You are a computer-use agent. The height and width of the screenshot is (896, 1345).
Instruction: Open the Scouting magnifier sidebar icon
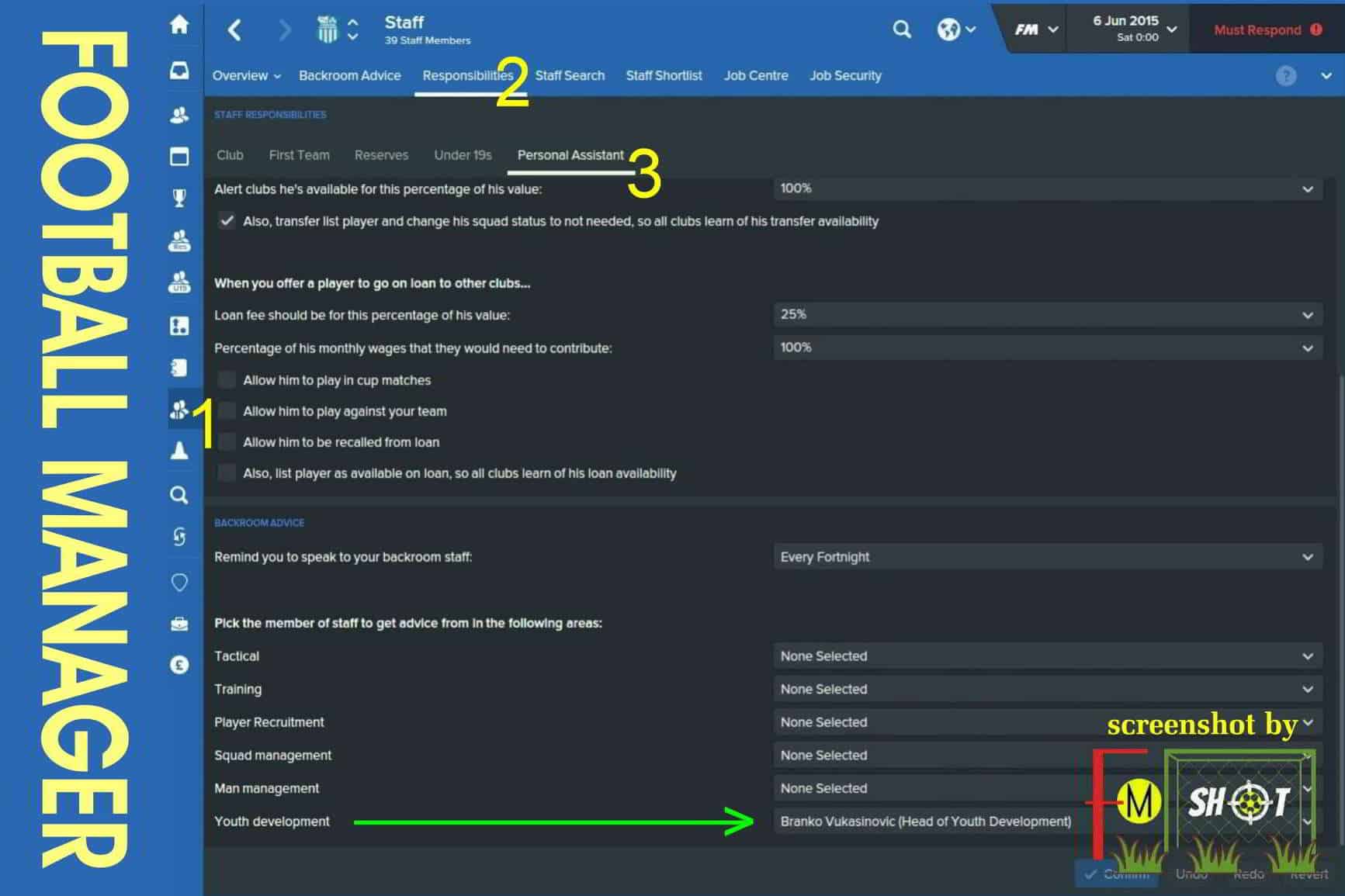pos(179,494)
